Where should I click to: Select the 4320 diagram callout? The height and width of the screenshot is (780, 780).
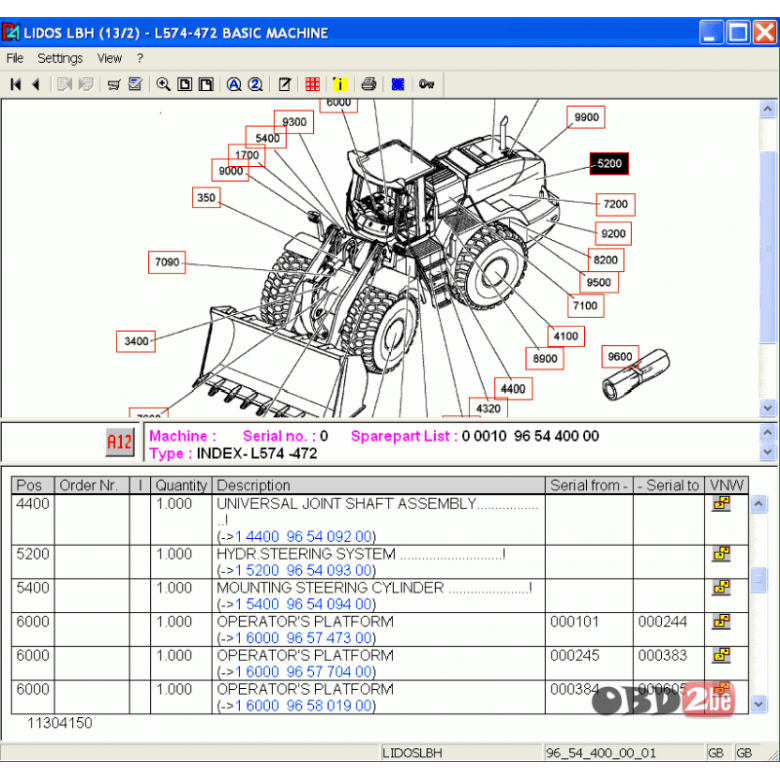(488, 408)
